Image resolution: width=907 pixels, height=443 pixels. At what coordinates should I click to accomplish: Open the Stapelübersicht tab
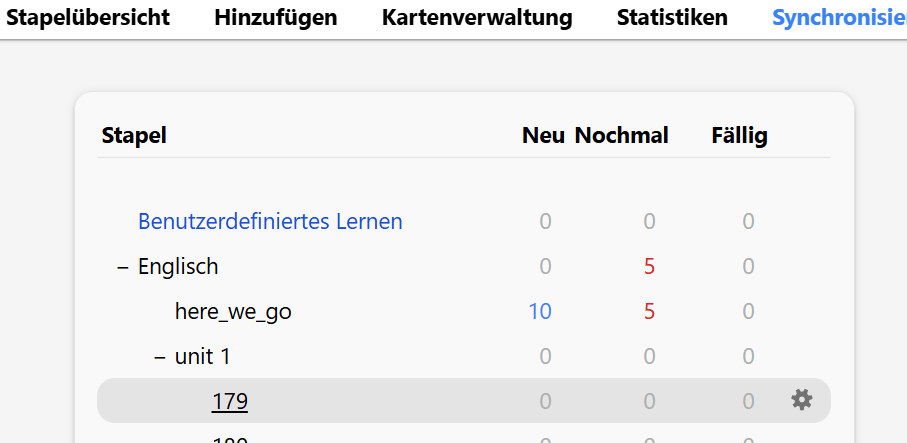[x=88, y=17]
